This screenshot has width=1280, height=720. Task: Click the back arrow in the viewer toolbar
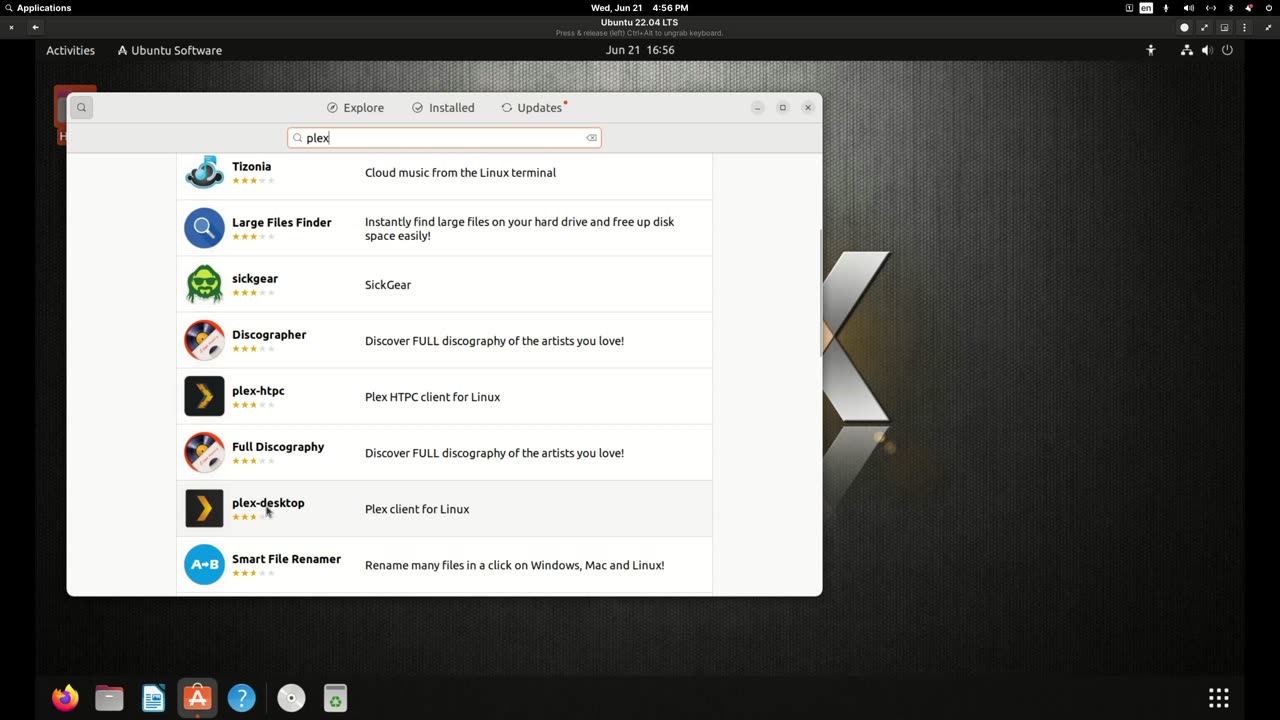coord(36,27)
